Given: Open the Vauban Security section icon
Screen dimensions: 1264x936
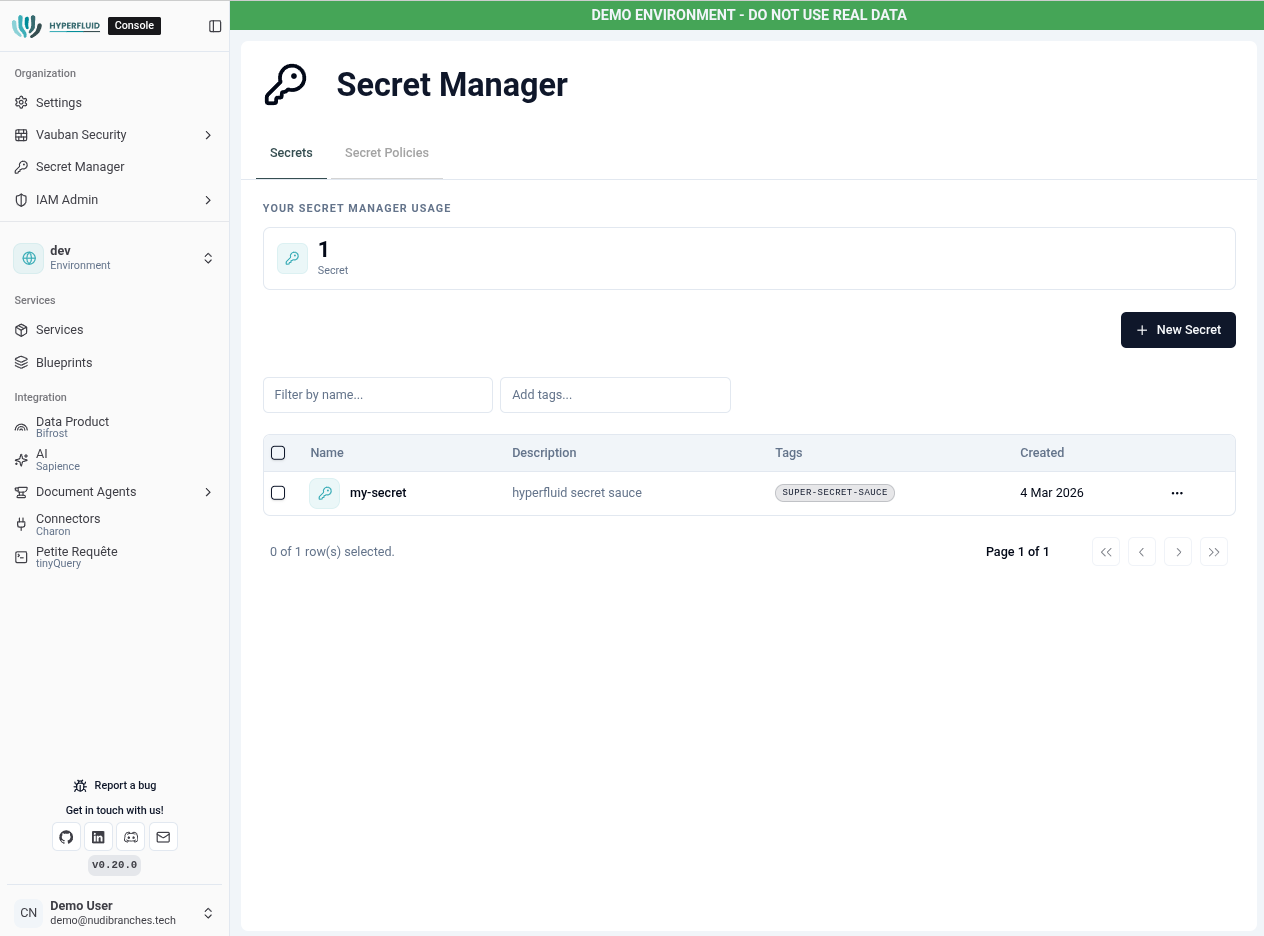Looking at the screenshot, I should click(x=21, y=135).
